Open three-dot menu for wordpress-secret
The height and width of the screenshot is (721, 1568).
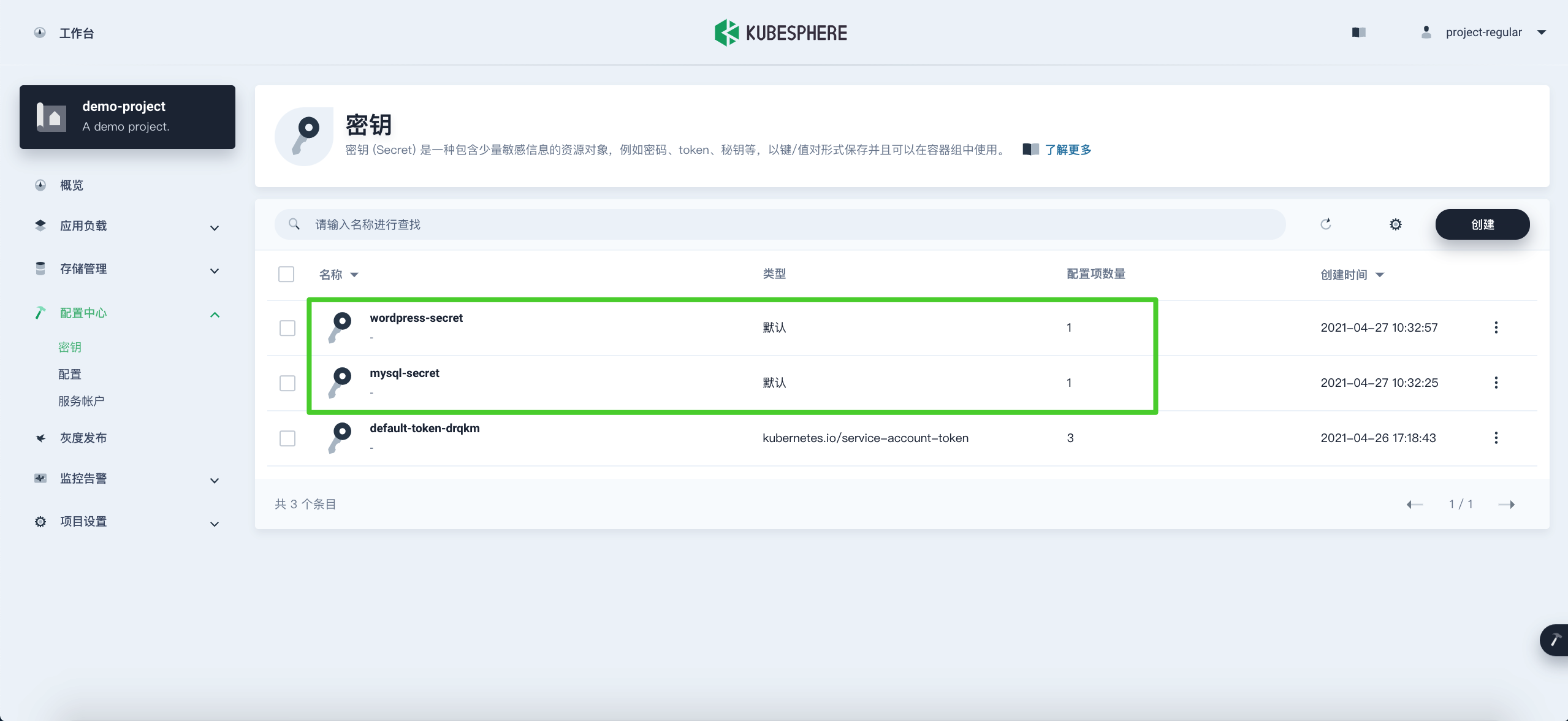1496,327
